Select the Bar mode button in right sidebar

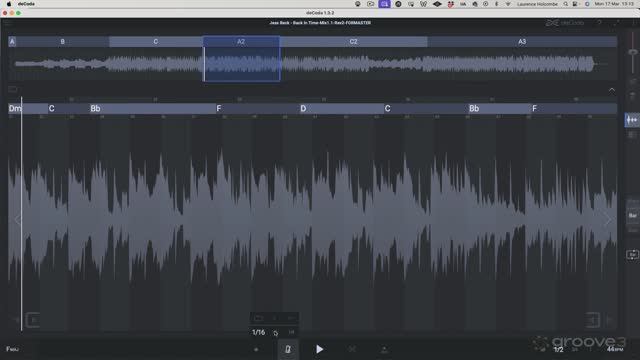coord(633,216)
